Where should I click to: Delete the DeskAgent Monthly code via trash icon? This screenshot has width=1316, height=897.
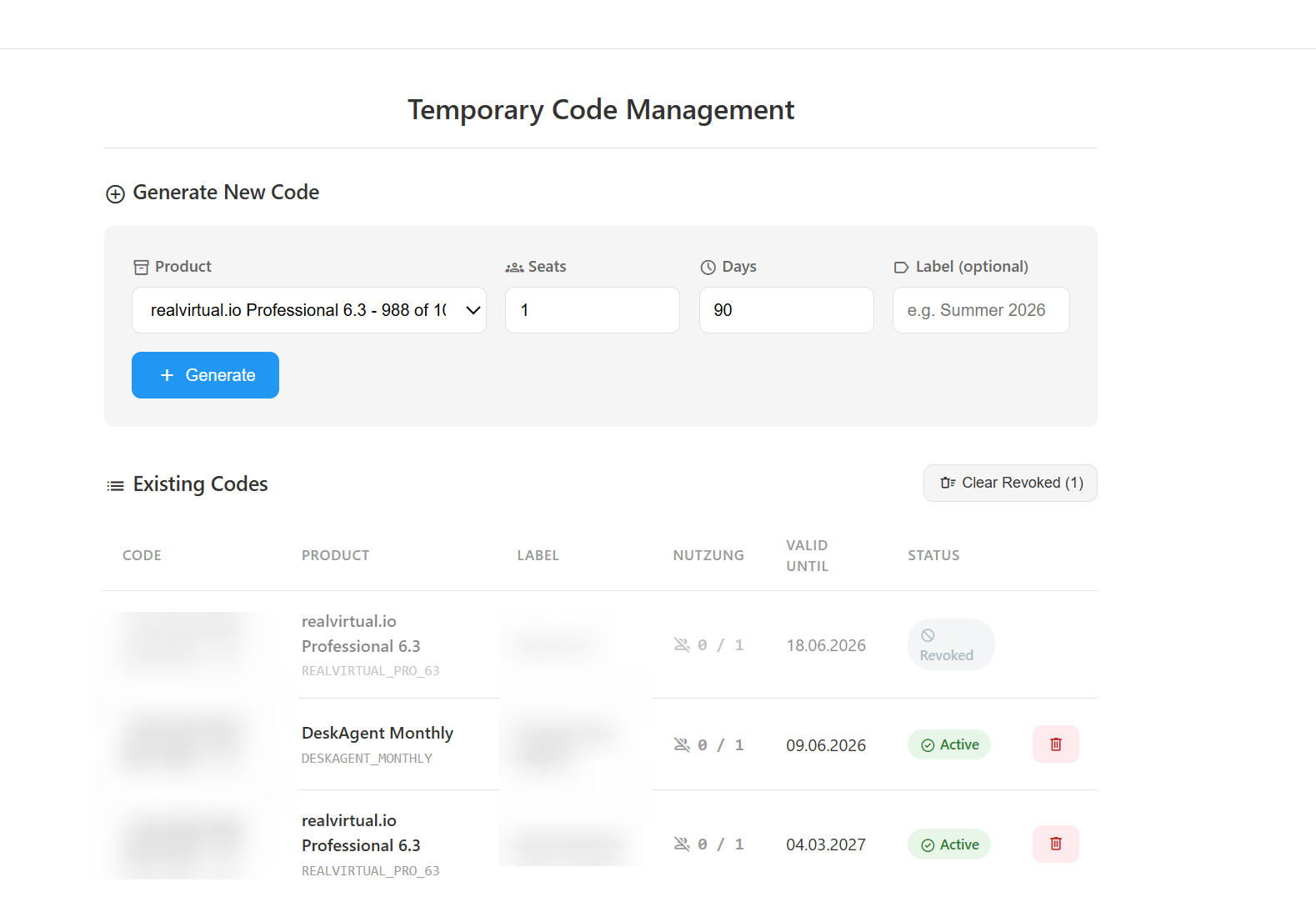1055,744
